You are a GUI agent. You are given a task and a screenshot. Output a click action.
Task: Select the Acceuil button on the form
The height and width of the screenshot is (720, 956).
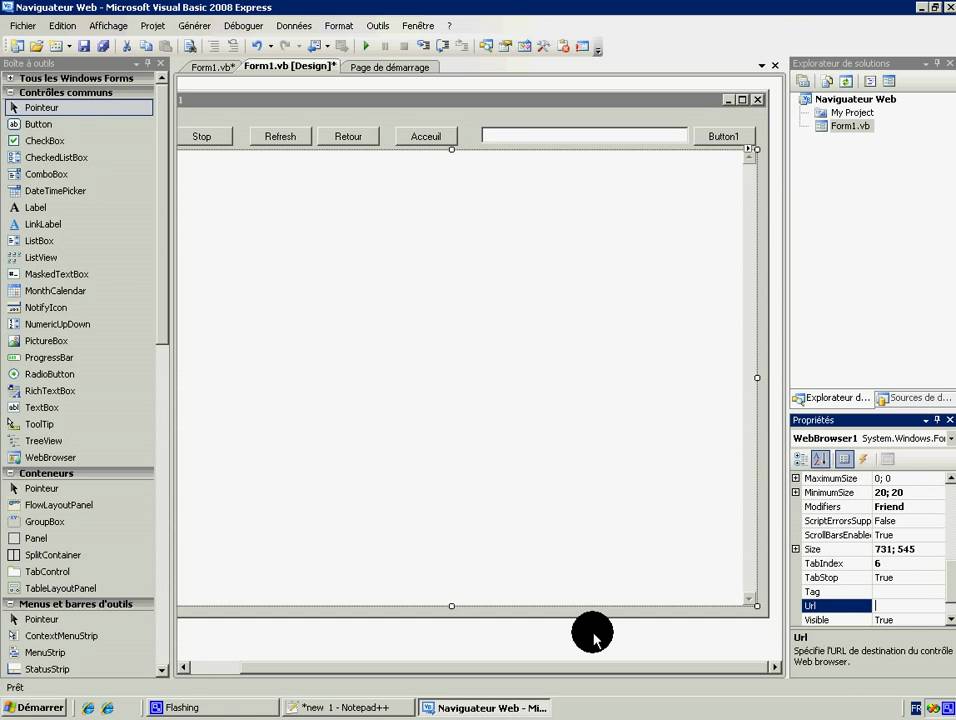click(x=426, y=137)
